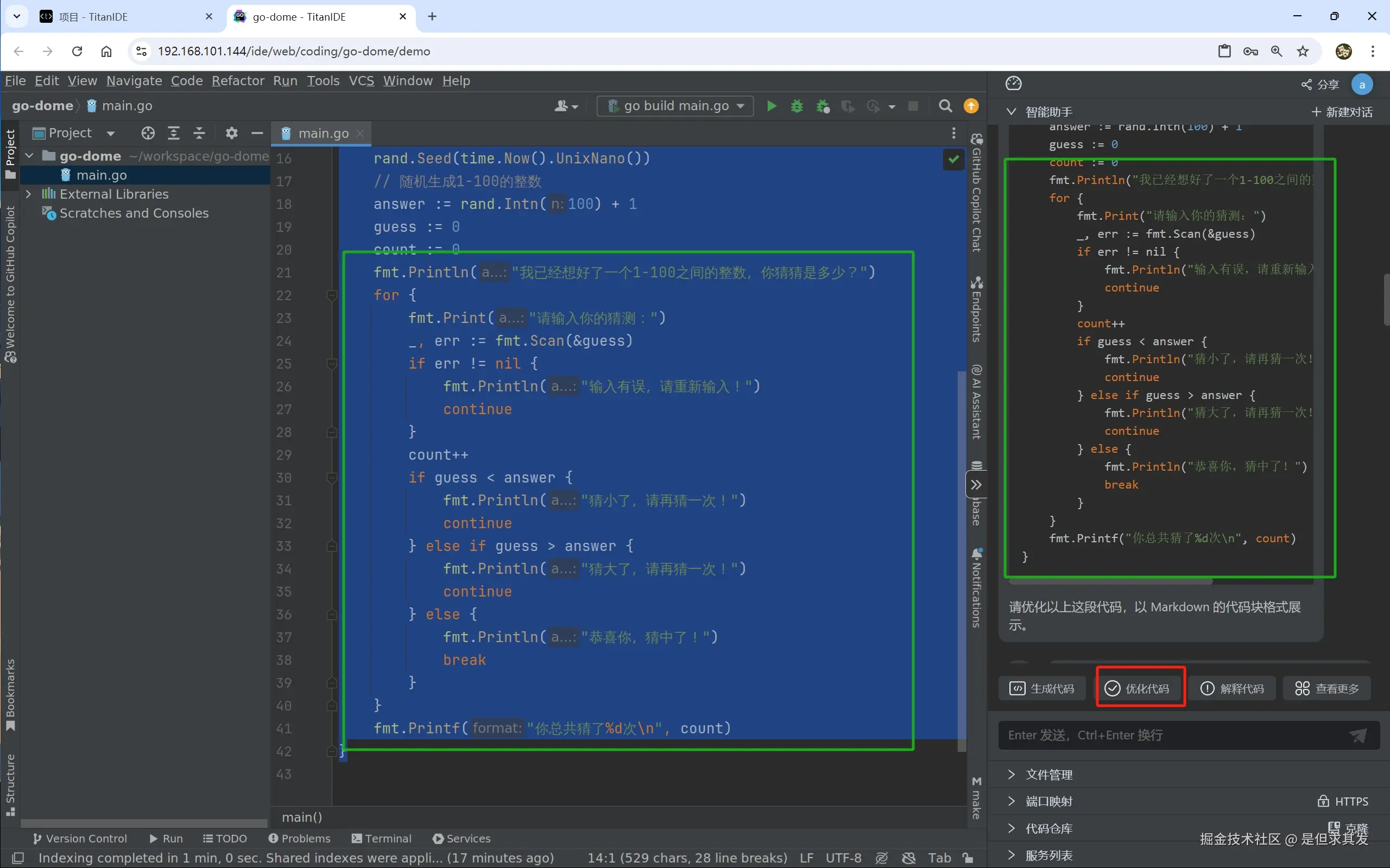Open Search Everywhere magnifier icon

[x=945, y=106]
